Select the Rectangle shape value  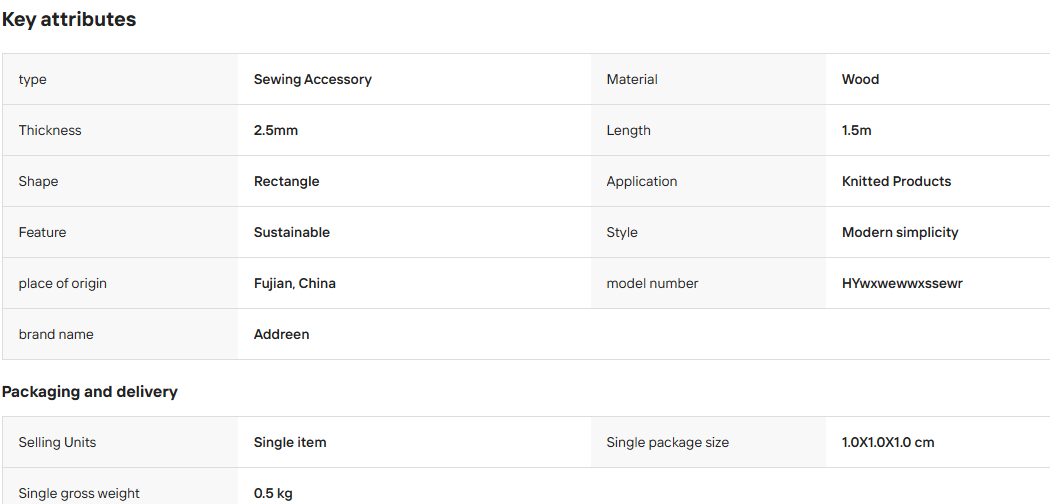tap(287, 181)
